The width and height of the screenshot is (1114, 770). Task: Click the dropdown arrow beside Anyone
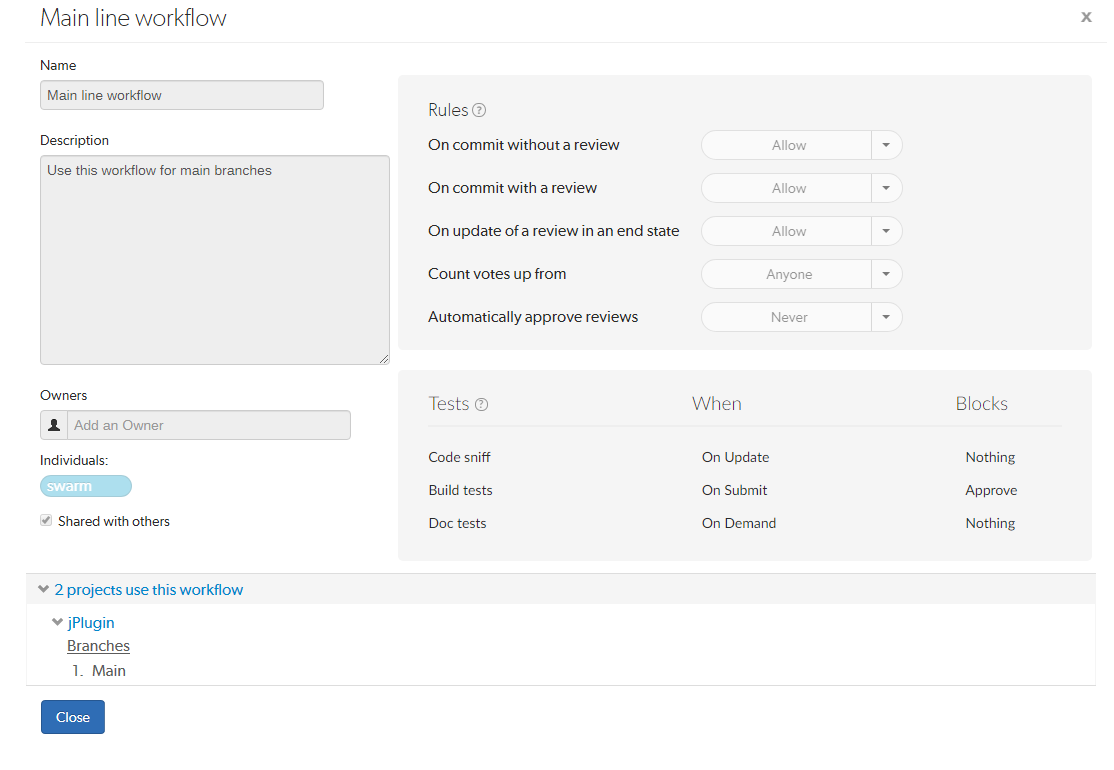coord(886,274)
